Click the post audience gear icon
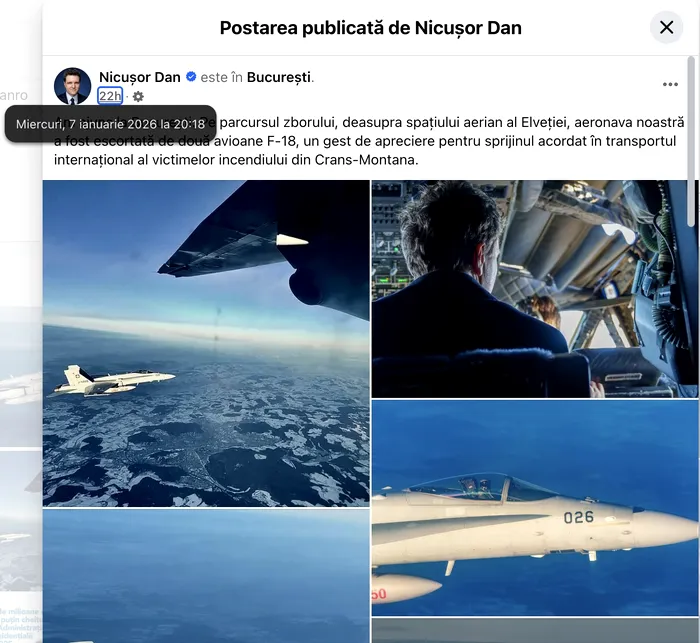The image size is (700, 643). coord(138,96)
